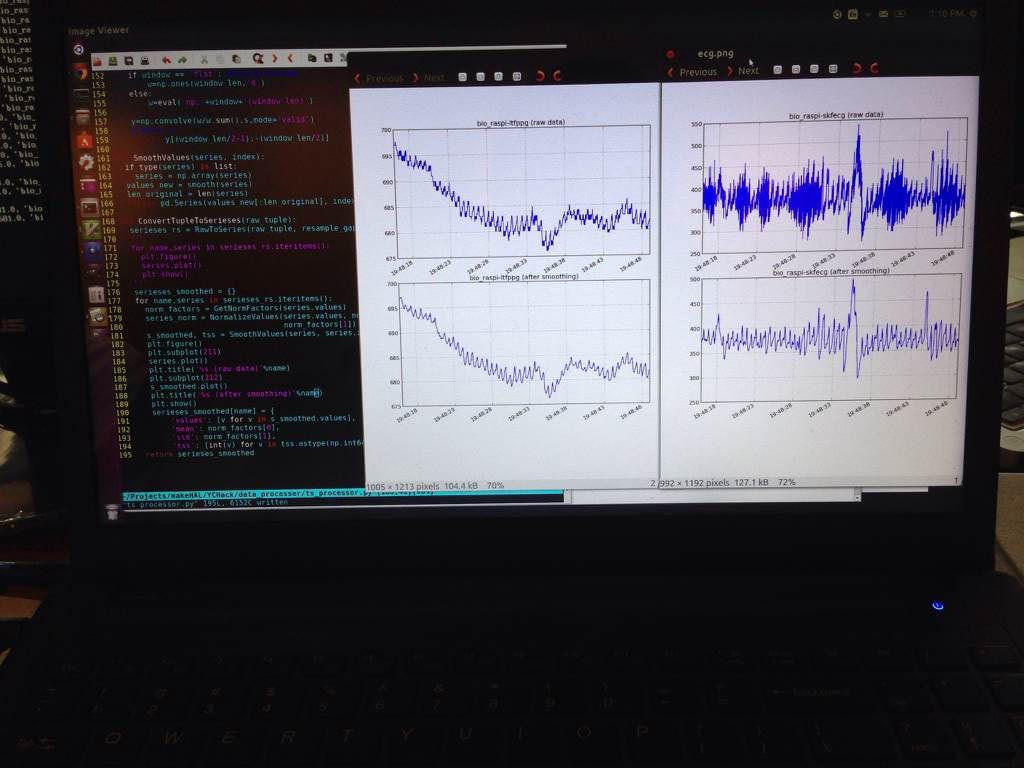Screen dimensions: 1024x768
Task: Rotate left image counterclockwise
Action: [x=540, y=76]
